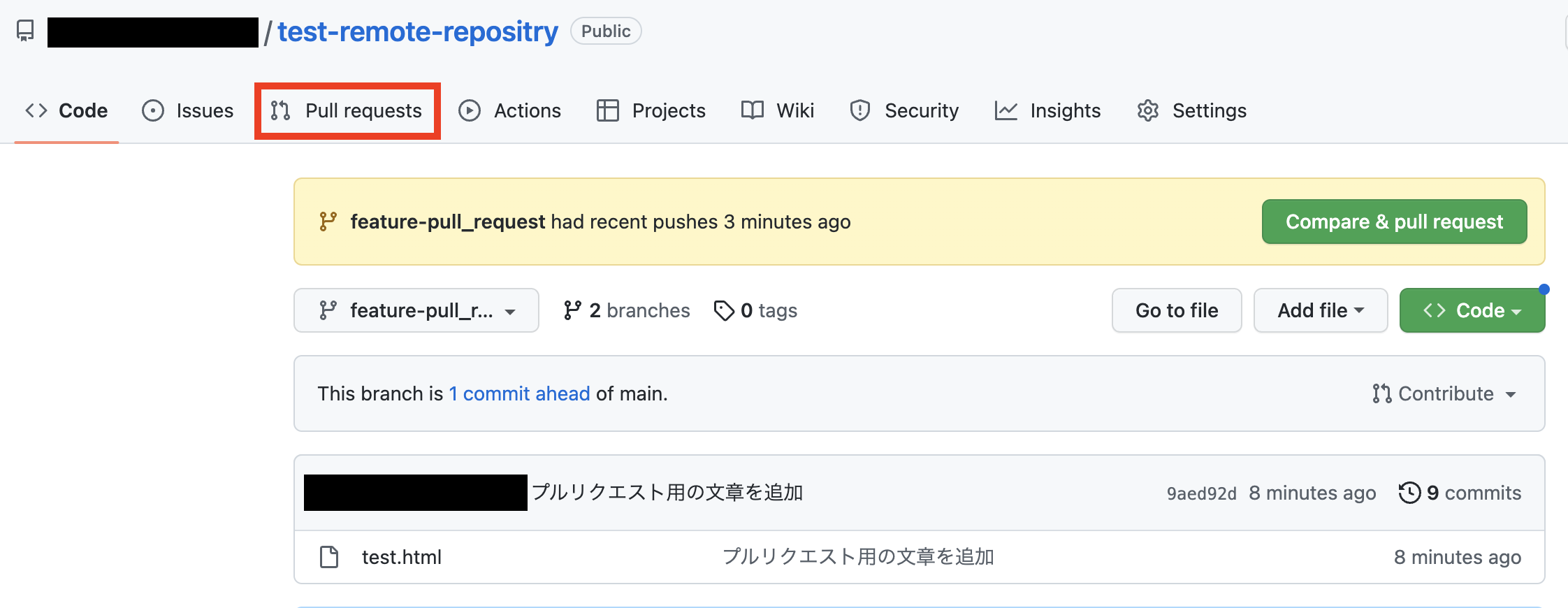Click the Contribute pull-request icon
Viewport: 1568px width, 608px height.
pyautogui.click(x=1381, y=393)
